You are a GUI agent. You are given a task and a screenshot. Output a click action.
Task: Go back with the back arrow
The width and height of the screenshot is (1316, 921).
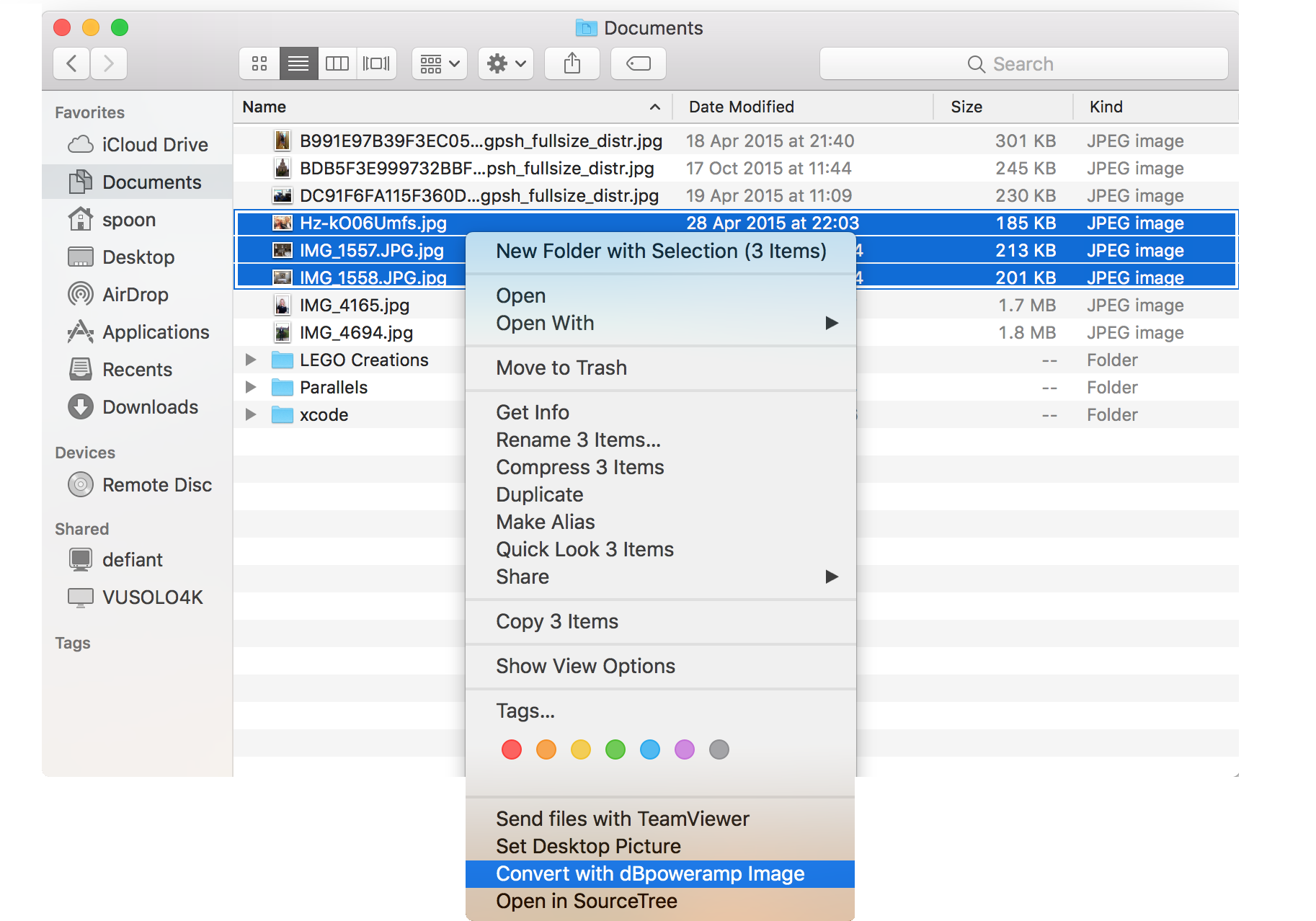coord(71,64)
